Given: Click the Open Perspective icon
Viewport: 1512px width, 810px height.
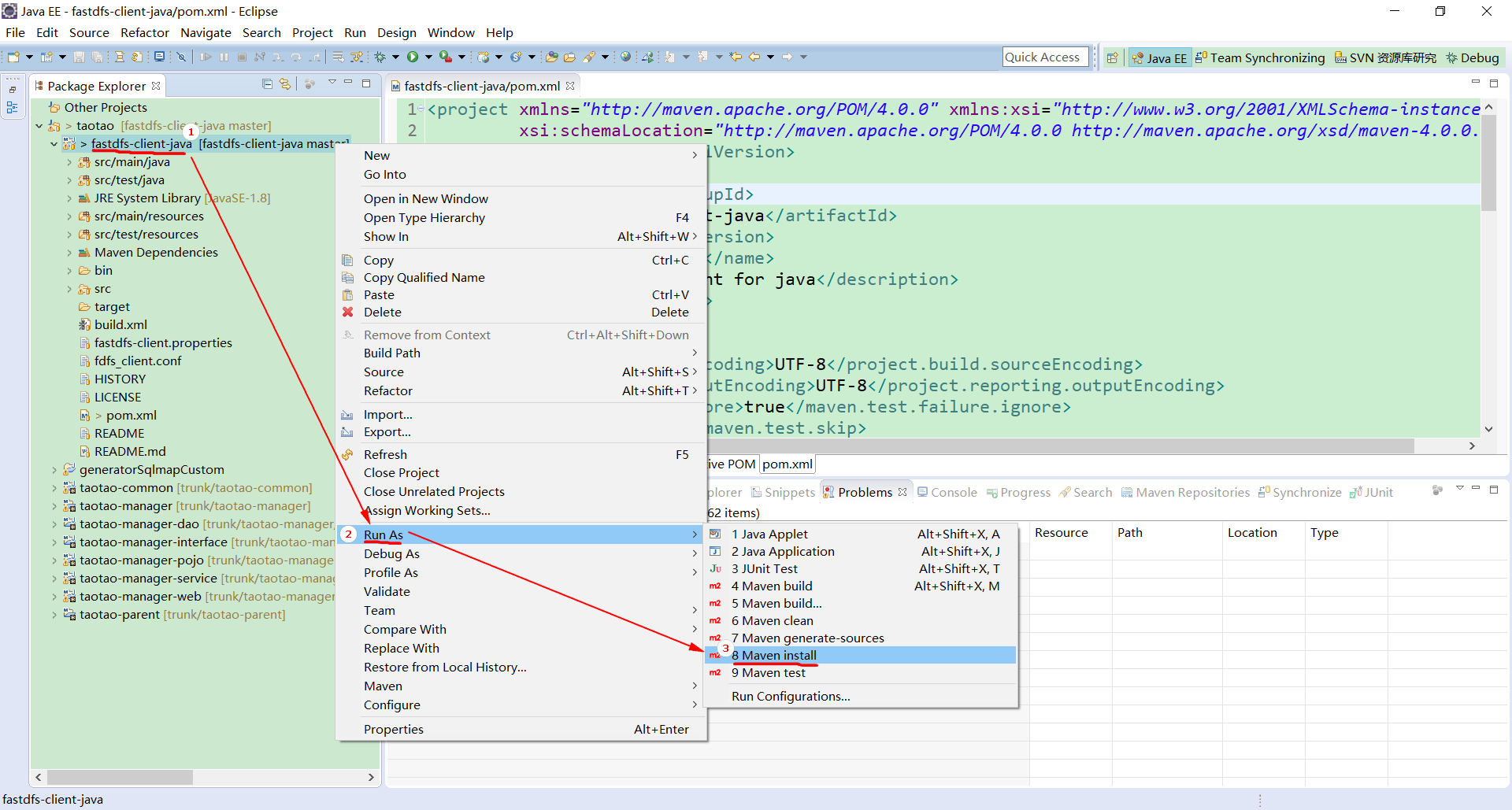Looking at the screenshot, I should tap(1112, 57).
